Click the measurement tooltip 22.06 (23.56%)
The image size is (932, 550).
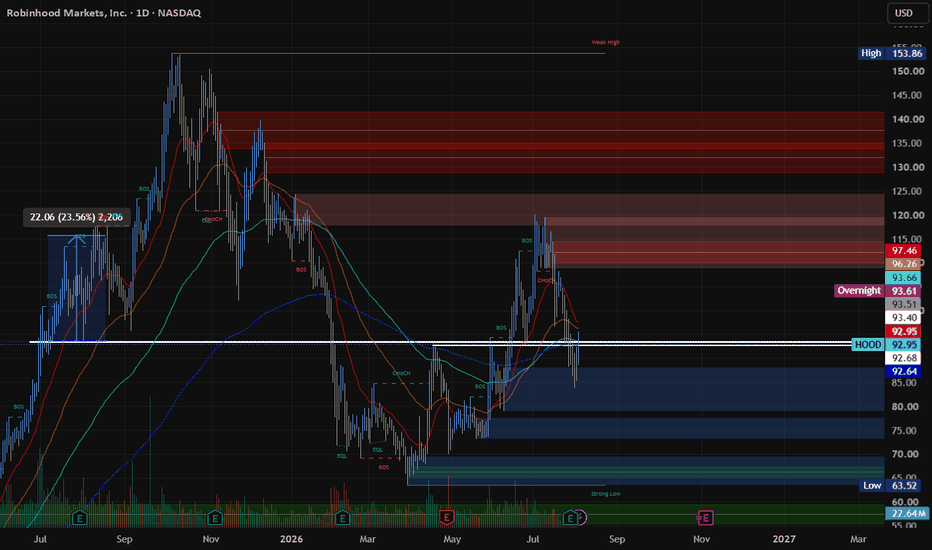[x=76, y=218]
